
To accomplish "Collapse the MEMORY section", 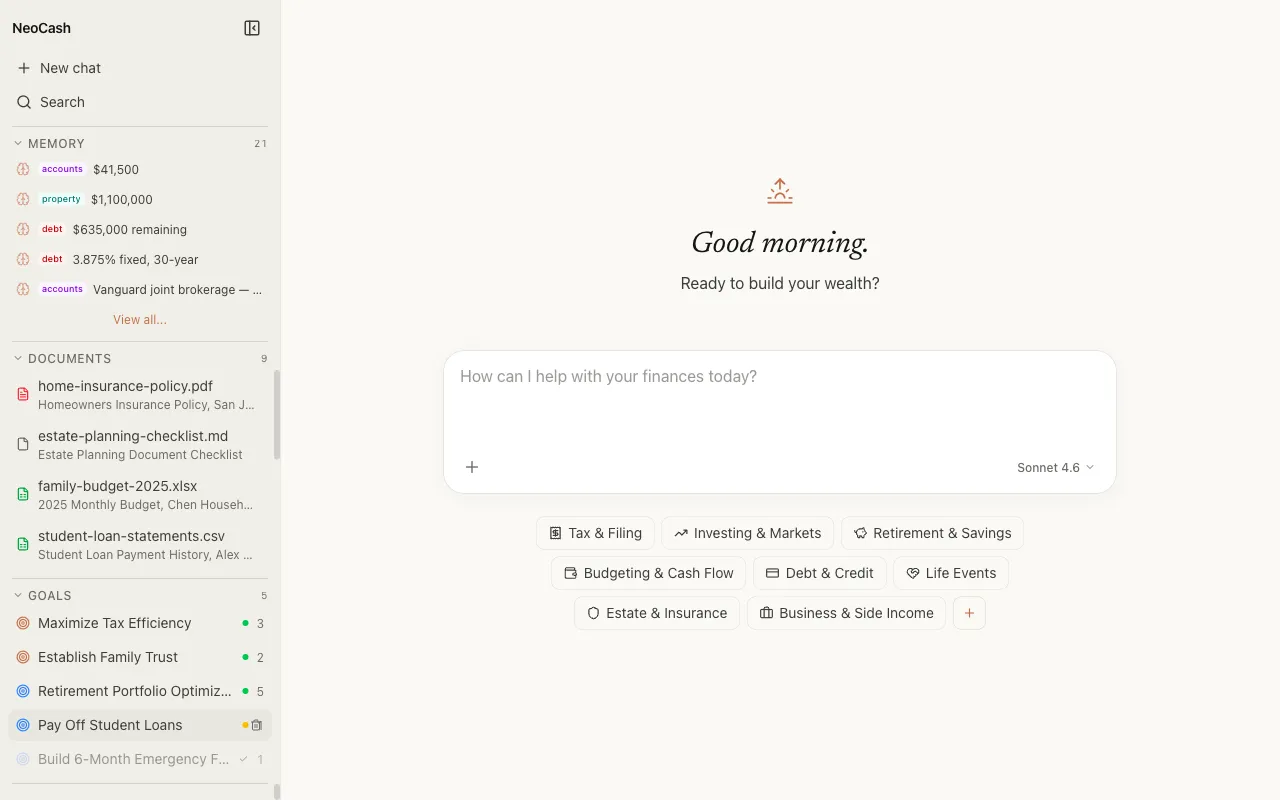I will [x=16, y=143].
